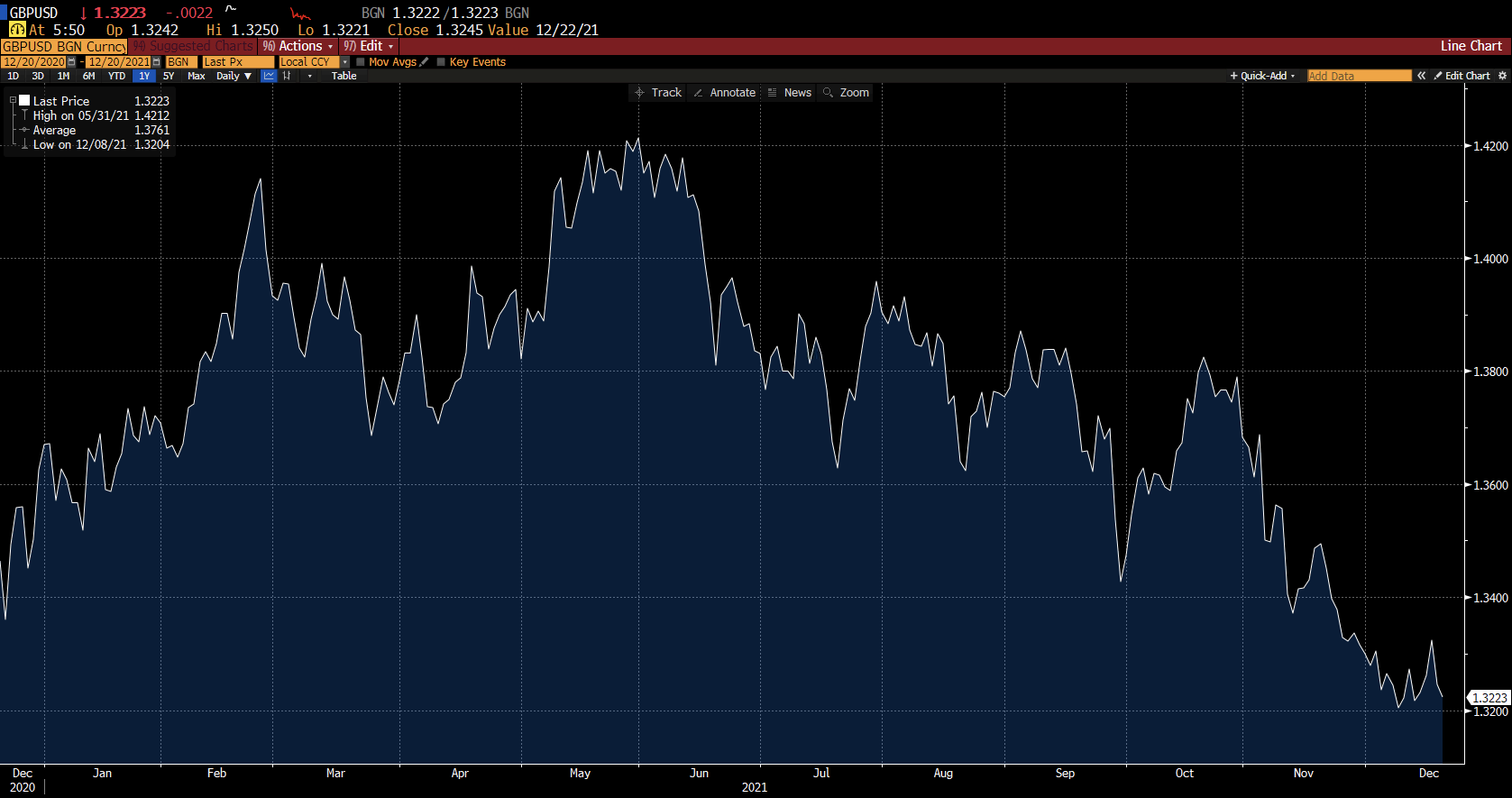Image resolution: width=1512 pixels, height=798 pixels.
Task: Collapse panel with double-chevron icon
Action: [1422, 76]
